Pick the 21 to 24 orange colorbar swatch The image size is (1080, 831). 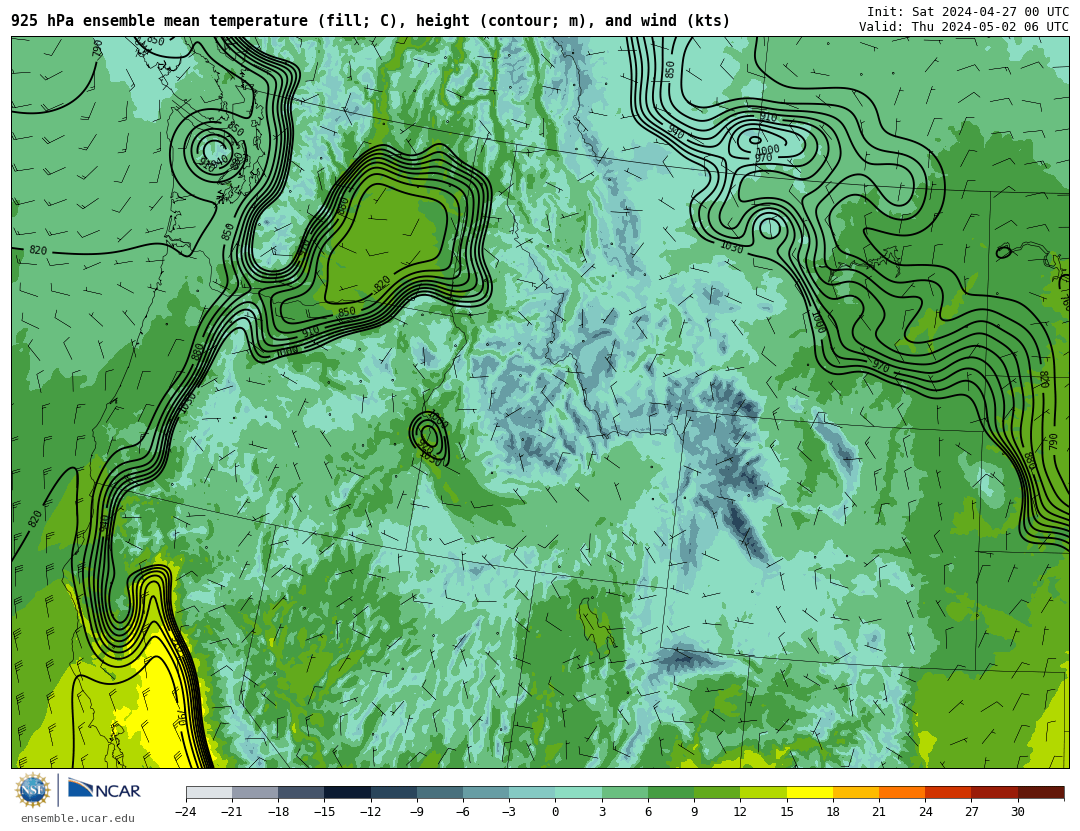point(902,792)
